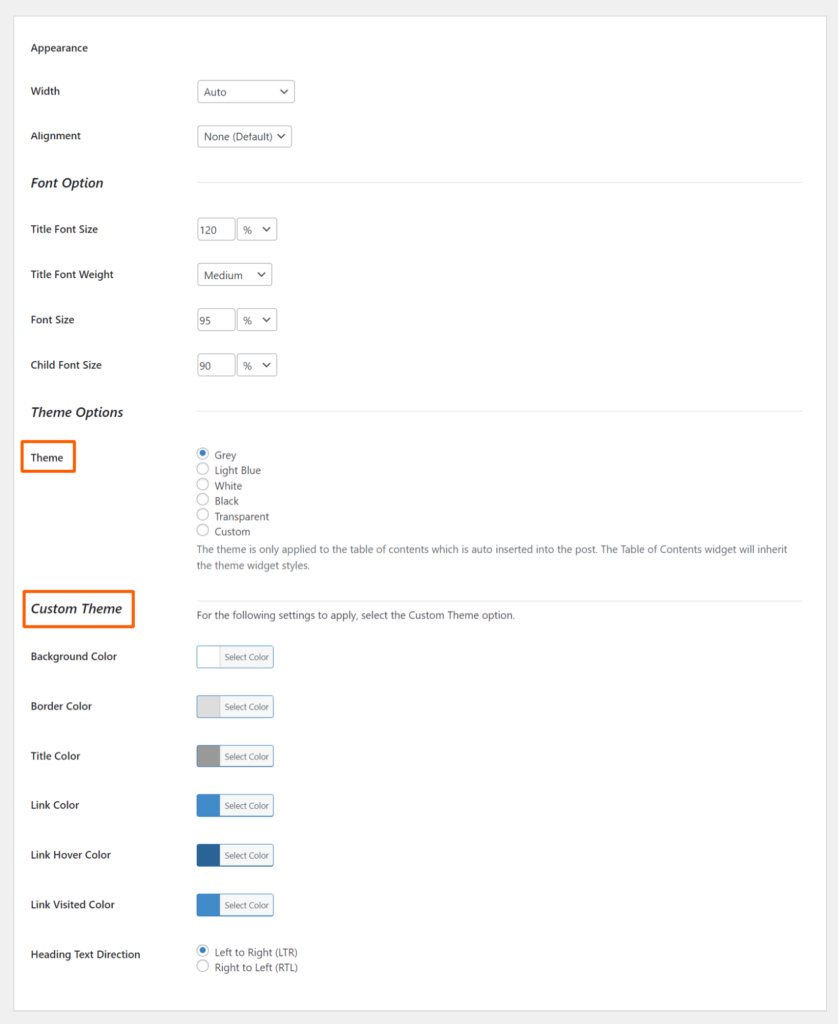Open the Child Font Size unit dropdown
This screenshot has width=838, height=1024.
pos(257,365)
